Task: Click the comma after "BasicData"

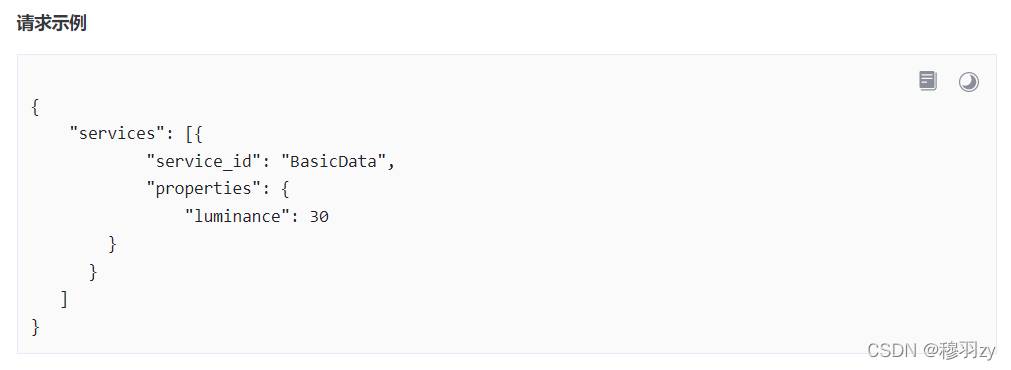Action: (x=391, y=164)
